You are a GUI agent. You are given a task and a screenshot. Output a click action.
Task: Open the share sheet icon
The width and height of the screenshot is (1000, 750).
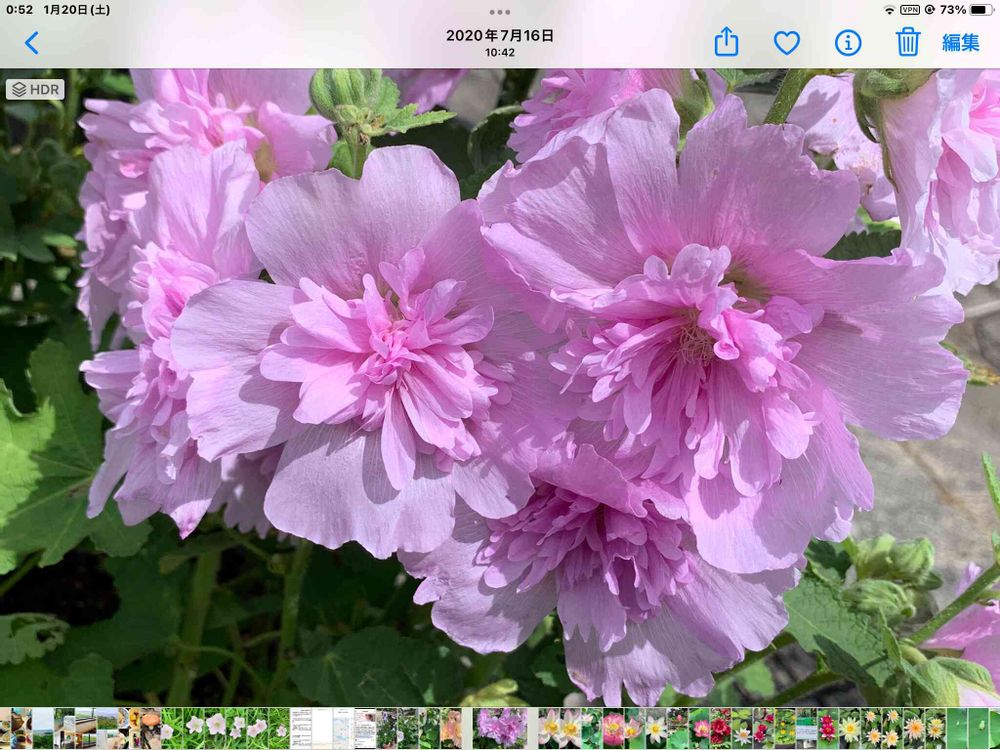tap(726, 42)
